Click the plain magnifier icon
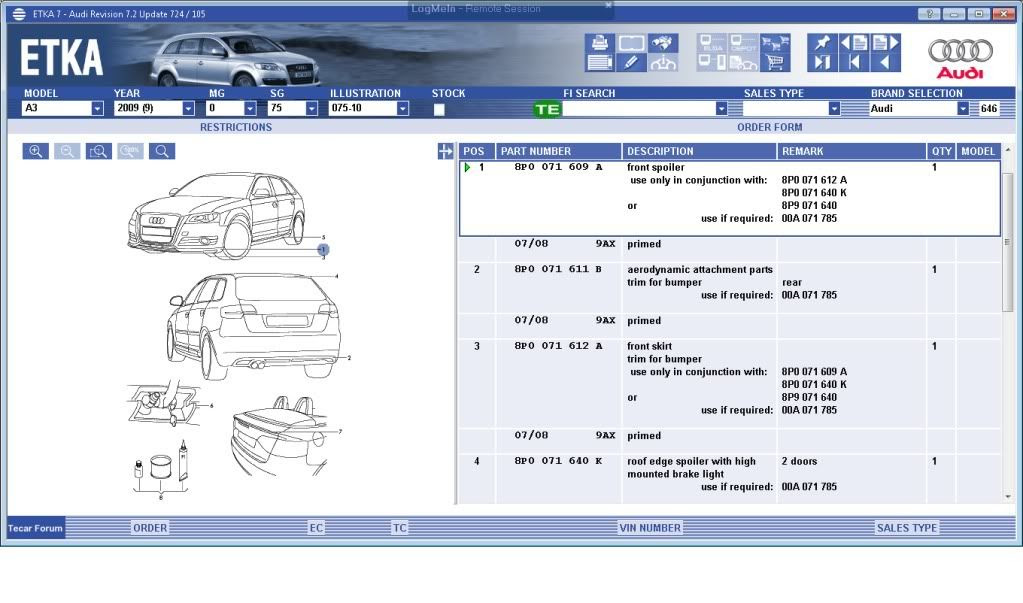The width and height of the screenshot is (1023, 603). [x=162, y=151]
